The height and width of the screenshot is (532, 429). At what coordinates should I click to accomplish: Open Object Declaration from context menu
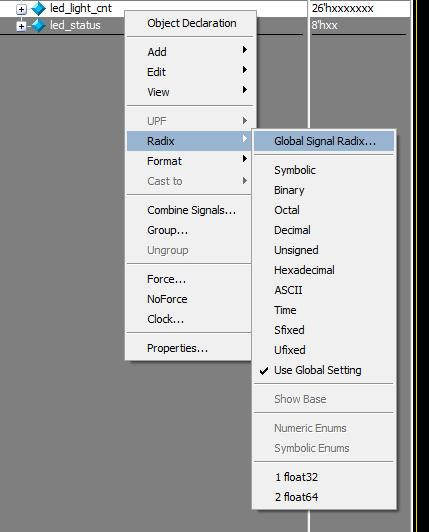[x=191, y=23]
